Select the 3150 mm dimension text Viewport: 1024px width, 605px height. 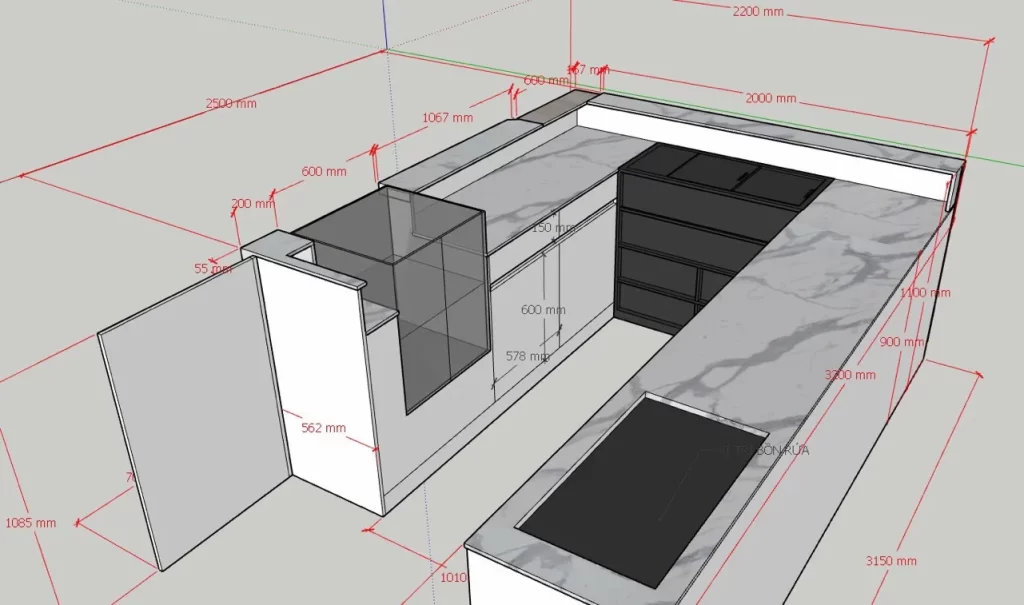(x=891, y=560)
